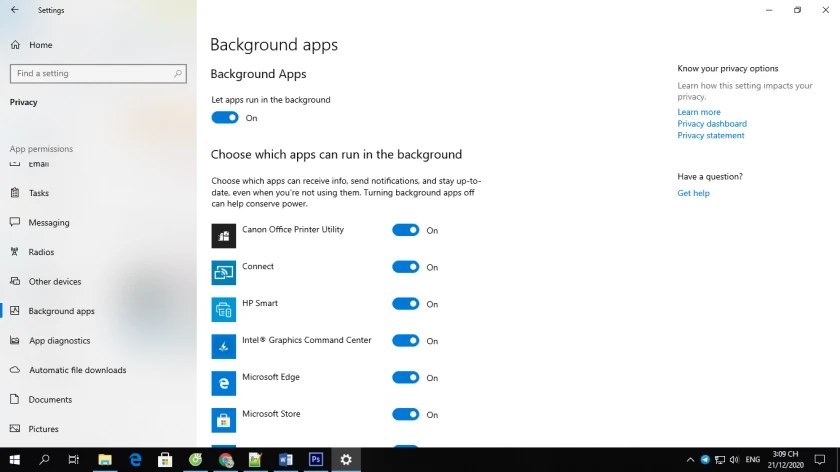The width and height of the screenshot is (840, 472).
Task: Click the Get help link
Action: [693, 193]
